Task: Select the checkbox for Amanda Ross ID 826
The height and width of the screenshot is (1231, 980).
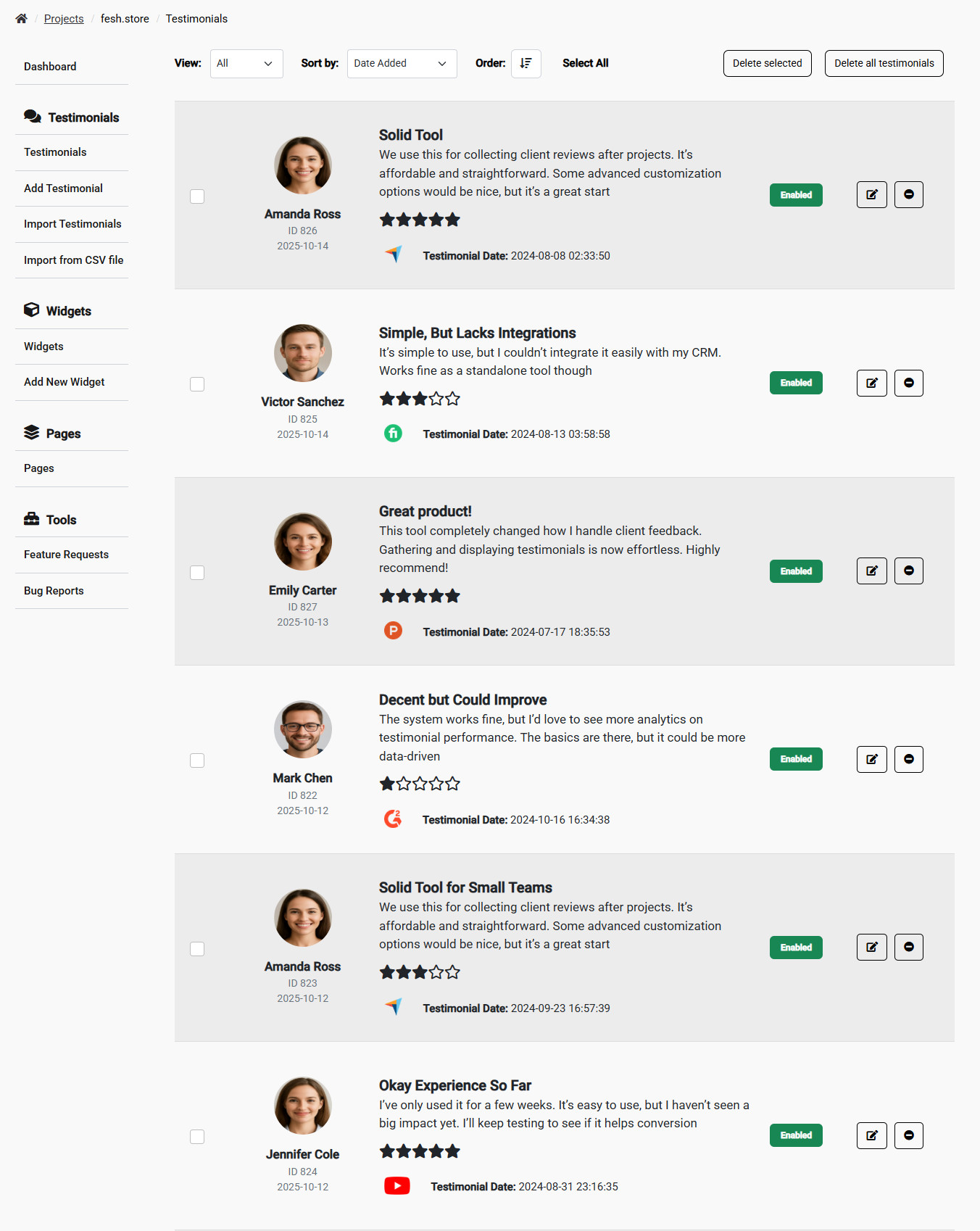Action: (x=197, y=196)
